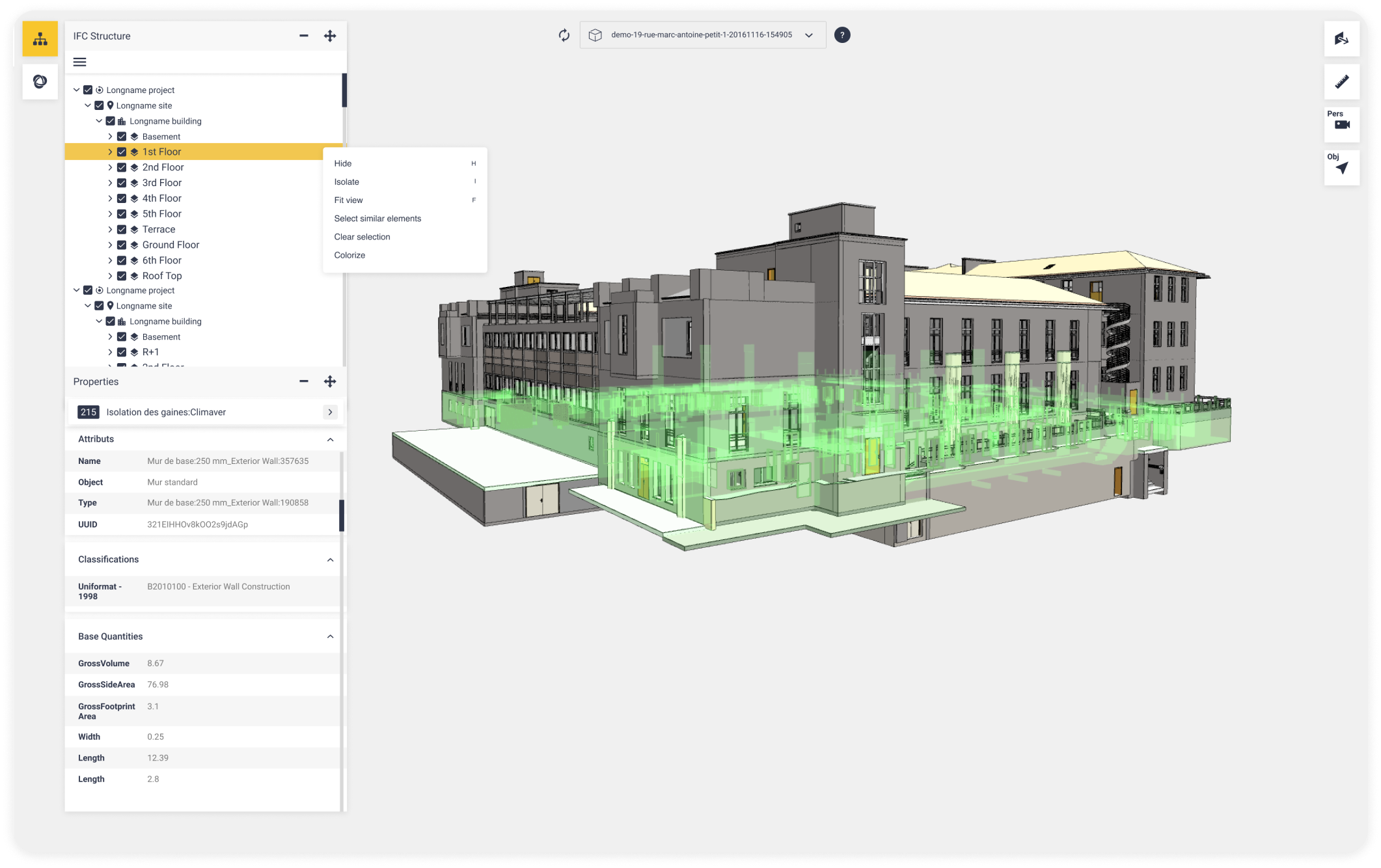The height and width of the screenshot is (868, 1381).
Task: Click the Obj navigation arrow icon
Action: 1341,168
